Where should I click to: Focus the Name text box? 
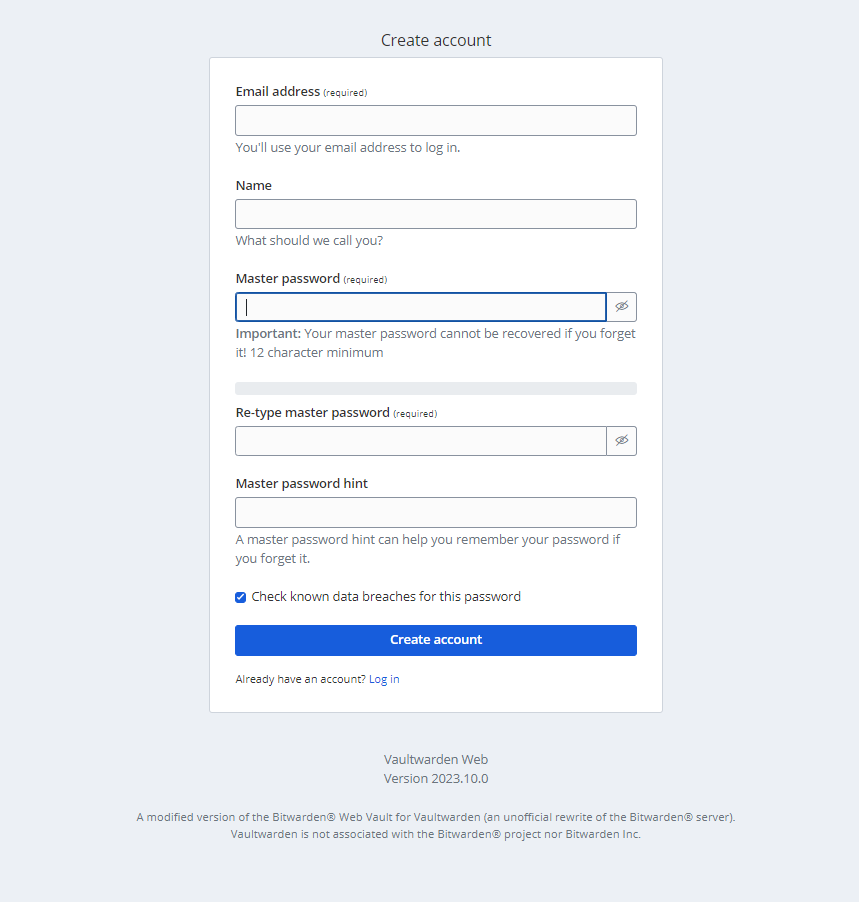[x=436, y=214]
